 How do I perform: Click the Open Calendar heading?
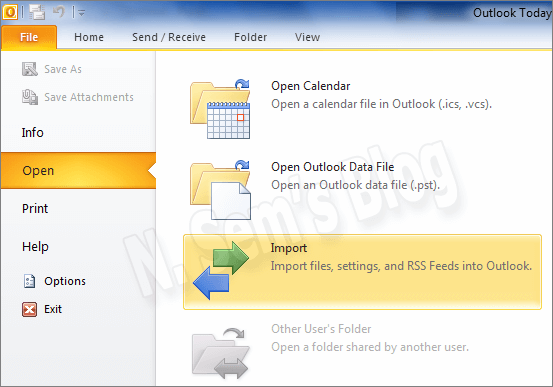[311, 86]
